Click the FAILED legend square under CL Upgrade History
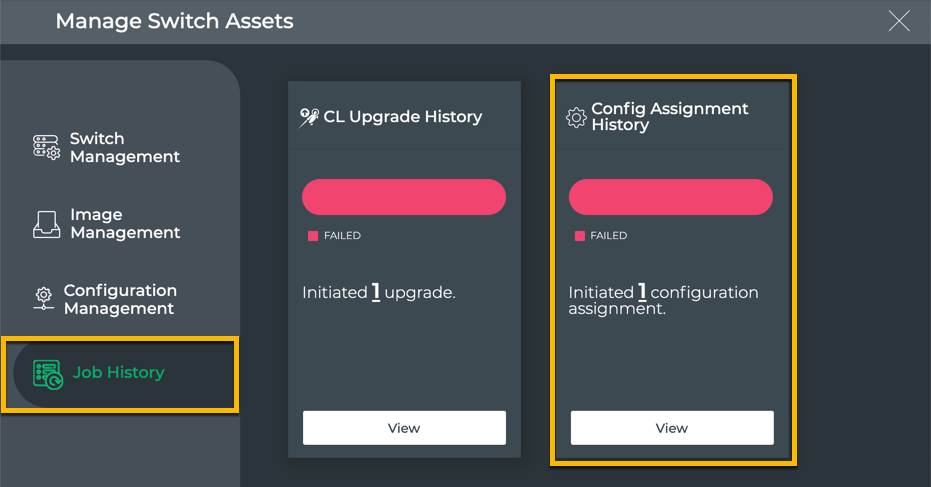 (x=313, y=236)
